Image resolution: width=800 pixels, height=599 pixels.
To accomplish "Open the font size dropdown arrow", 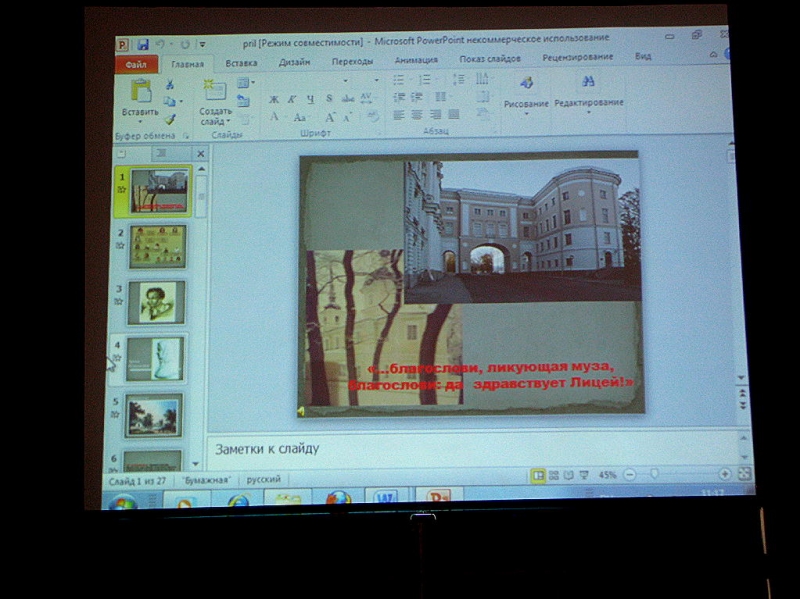I will (x=377, y=81).
